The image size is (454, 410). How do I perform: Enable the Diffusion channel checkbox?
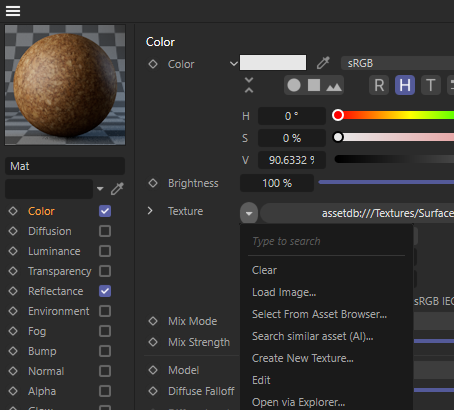tap(105, 231)
